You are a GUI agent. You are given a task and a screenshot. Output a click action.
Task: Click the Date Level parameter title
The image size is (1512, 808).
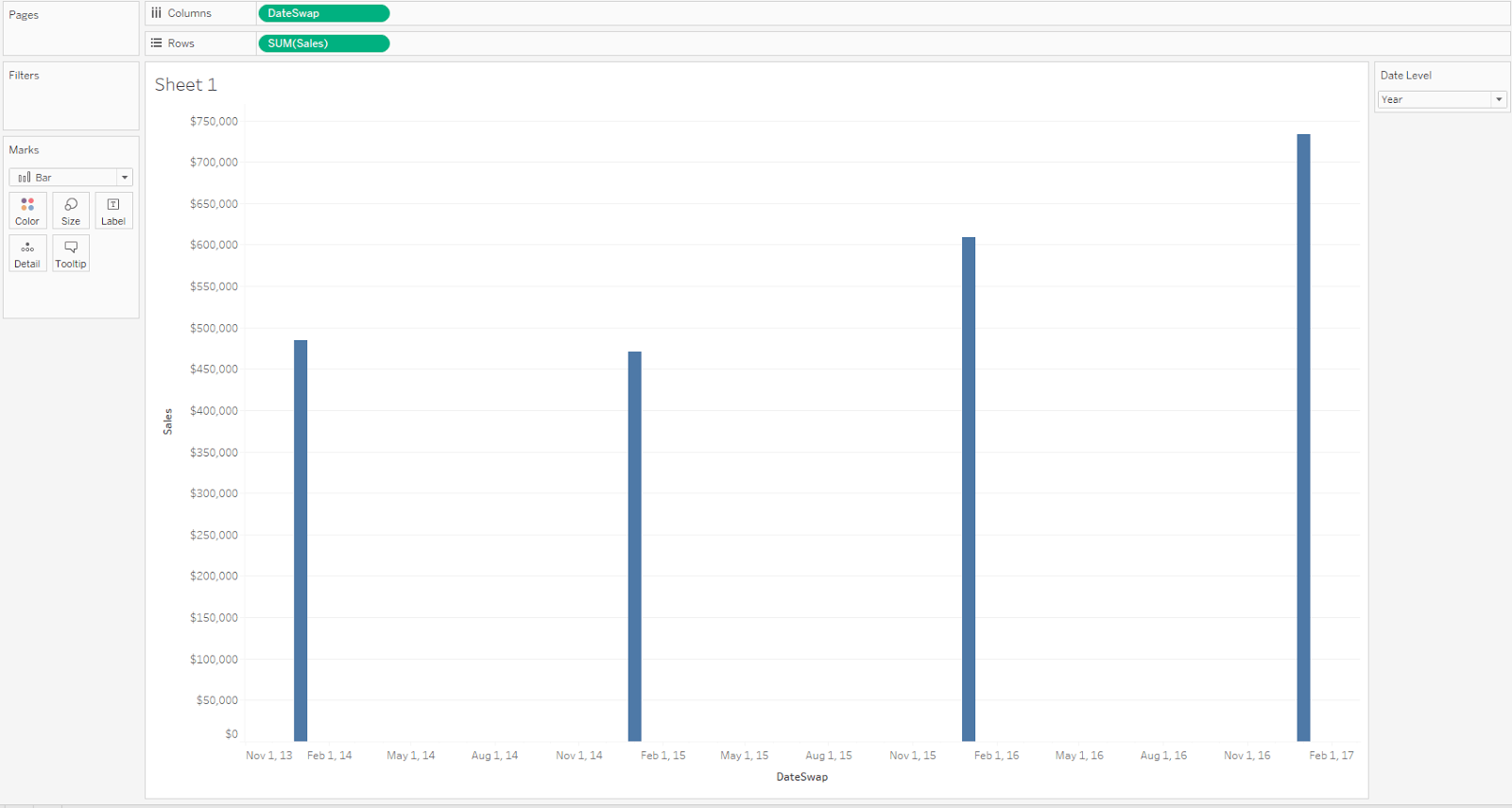click(1405, 76)
